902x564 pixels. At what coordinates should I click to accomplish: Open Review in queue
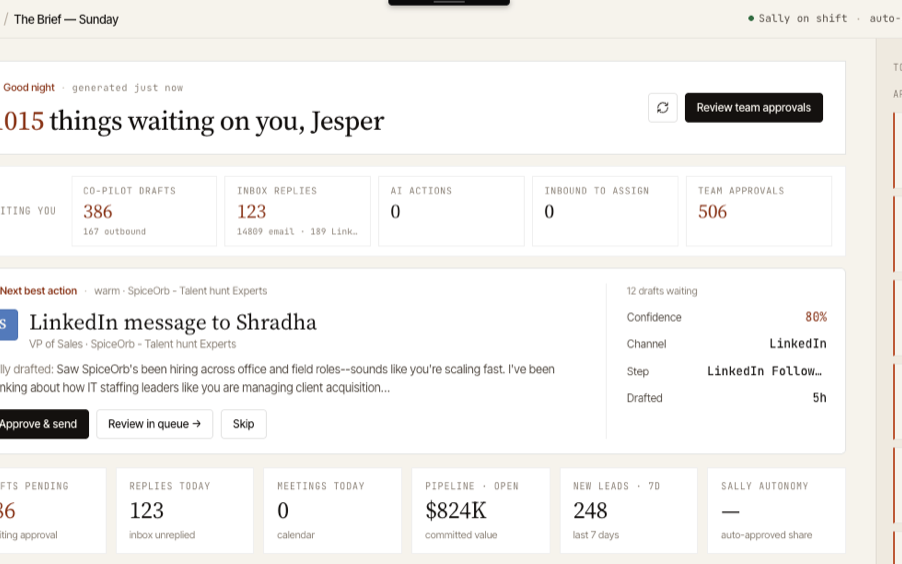pyautogui.click(x=154, y=424)
